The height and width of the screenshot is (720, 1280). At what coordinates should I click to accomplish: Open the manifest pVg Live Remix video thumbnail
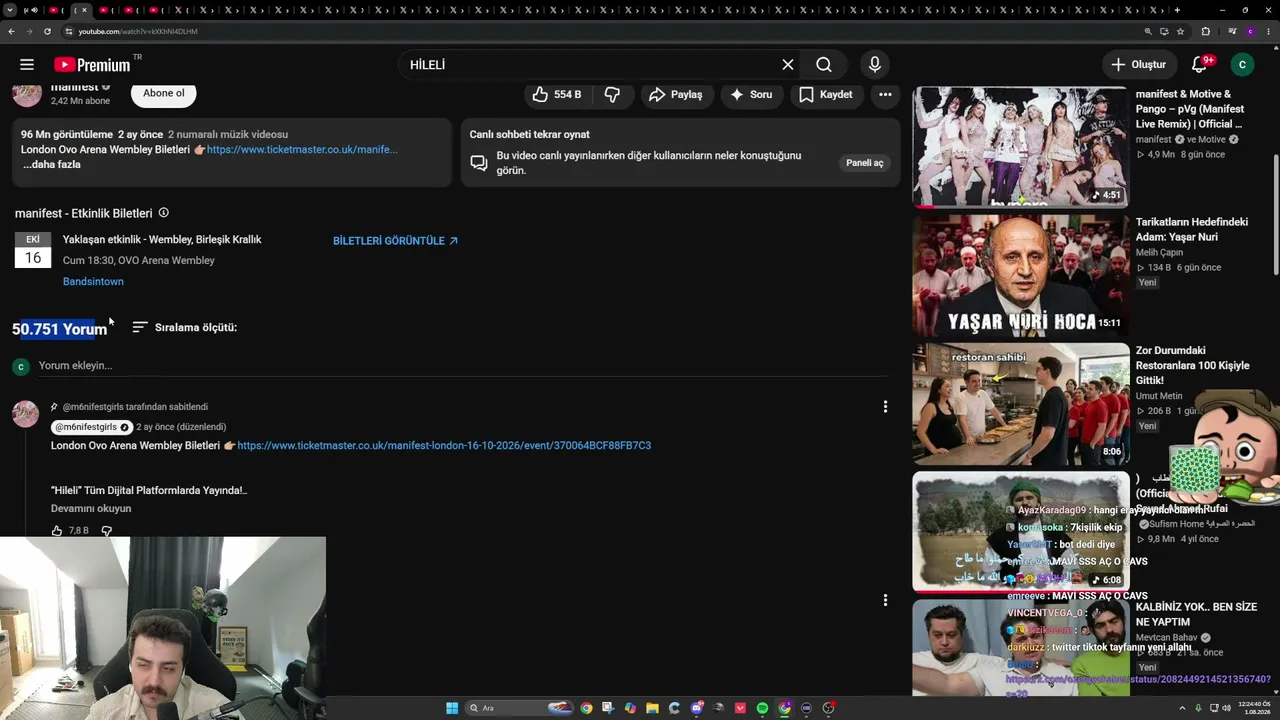[1021, 147]
